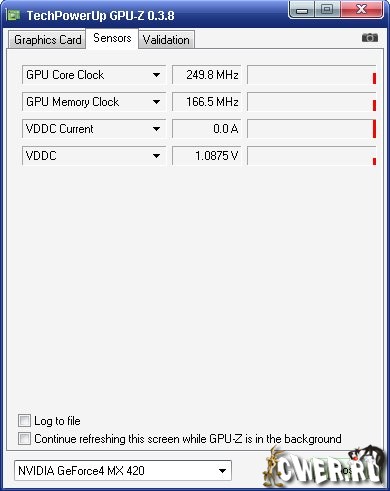390x491 pixels.
Task: Click the GPU Memory Clock history graph
Action: coord(312,102)
